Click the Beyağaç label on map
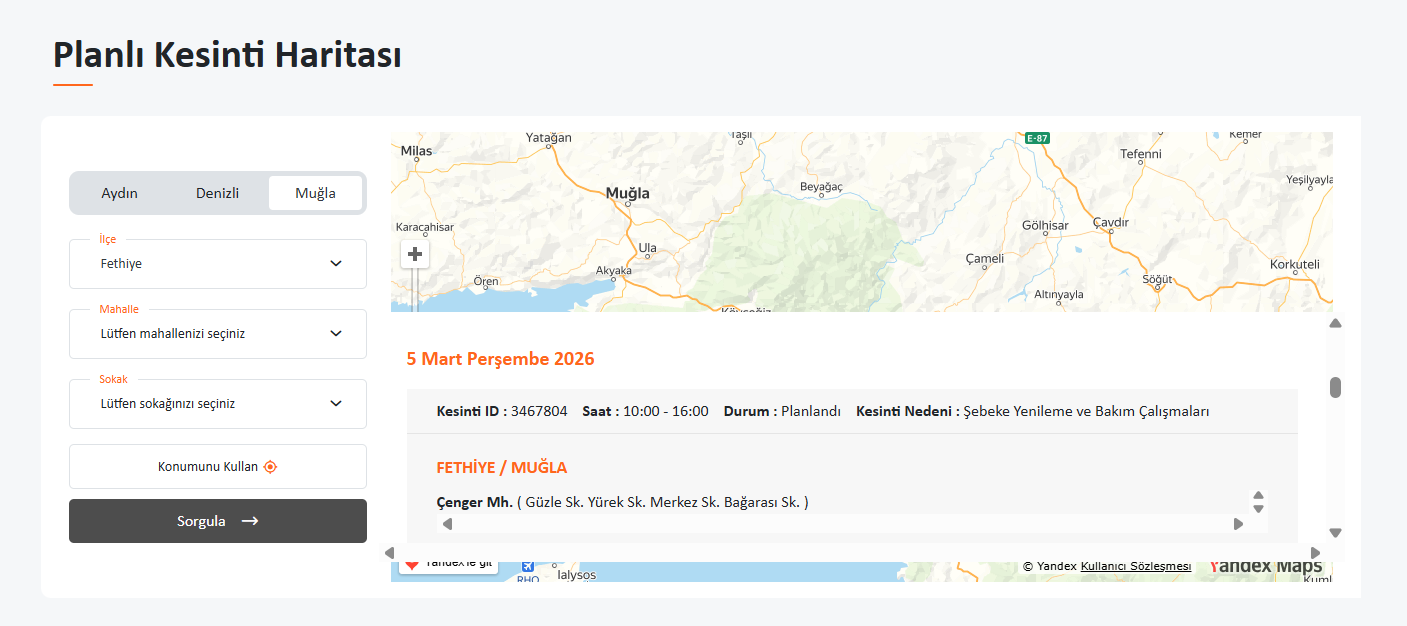1407x626 pixels. coord(822,187)
